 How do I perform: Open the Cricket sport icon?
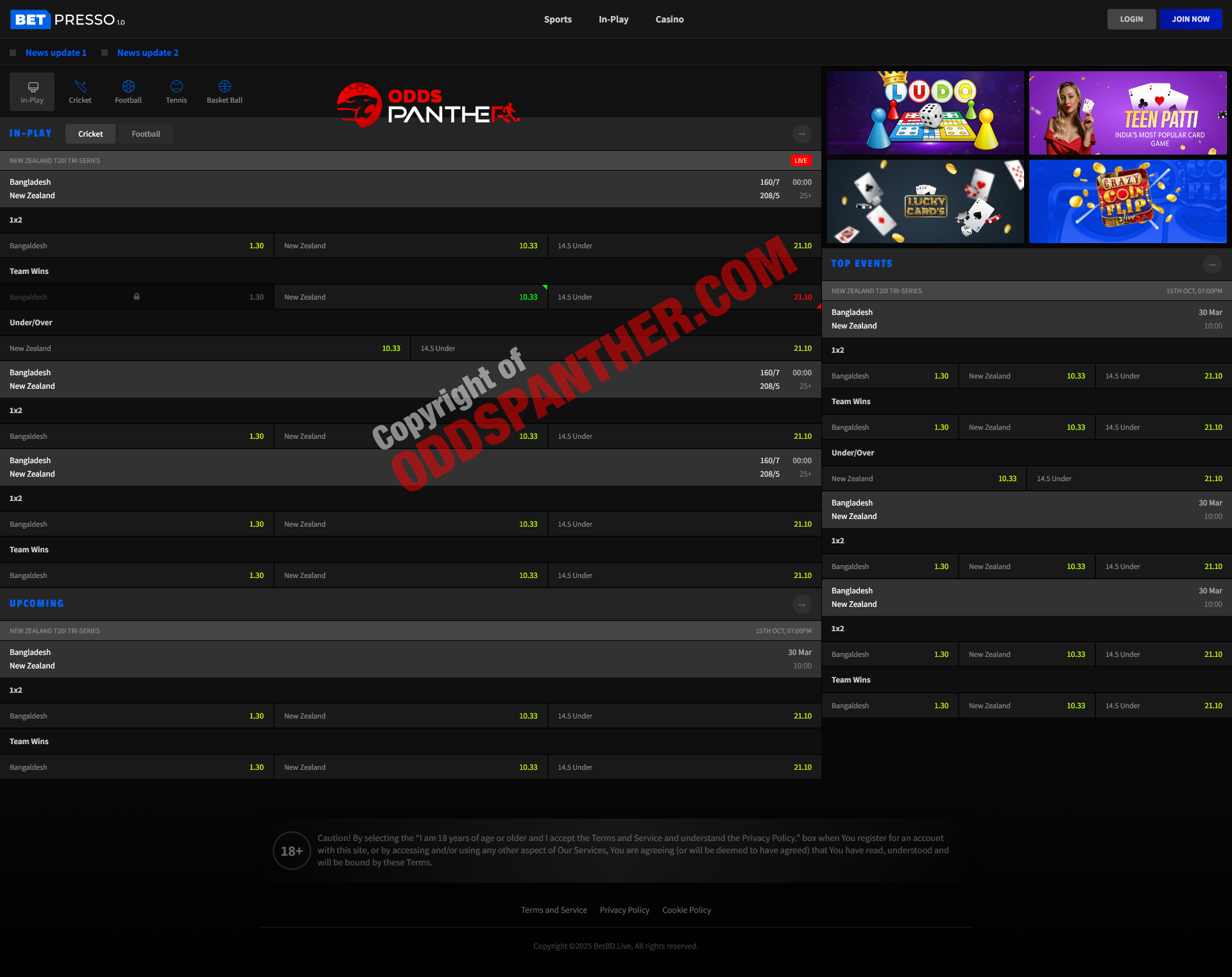point(80,87)
